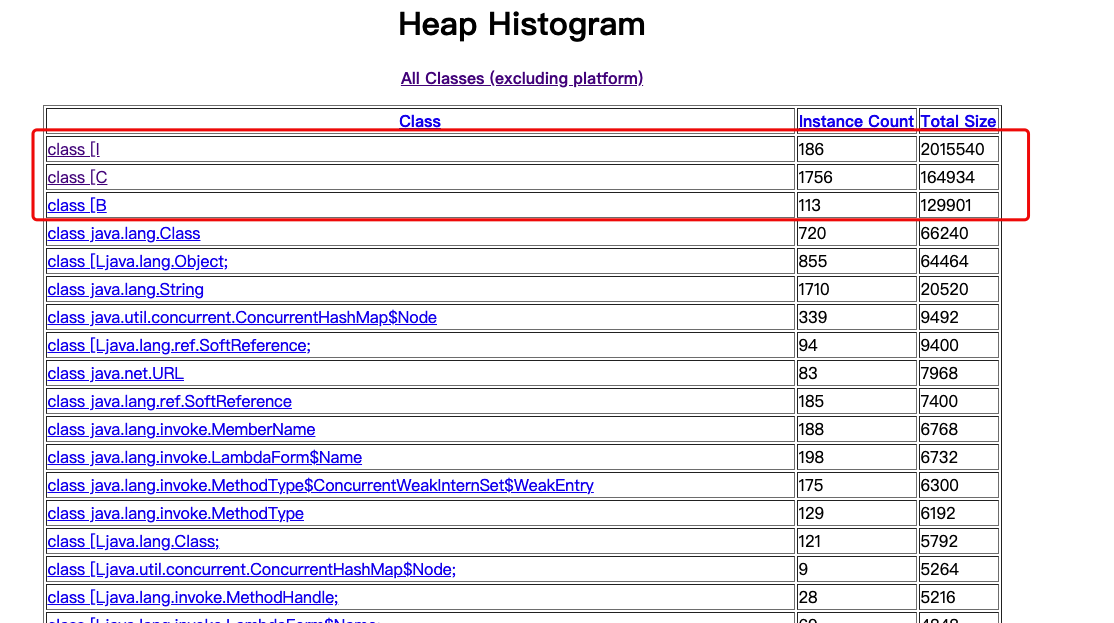The image size is (1114, 623).
Task: Open class java.lang.ref.SoftReference link
Action: [x=169, y=401]
